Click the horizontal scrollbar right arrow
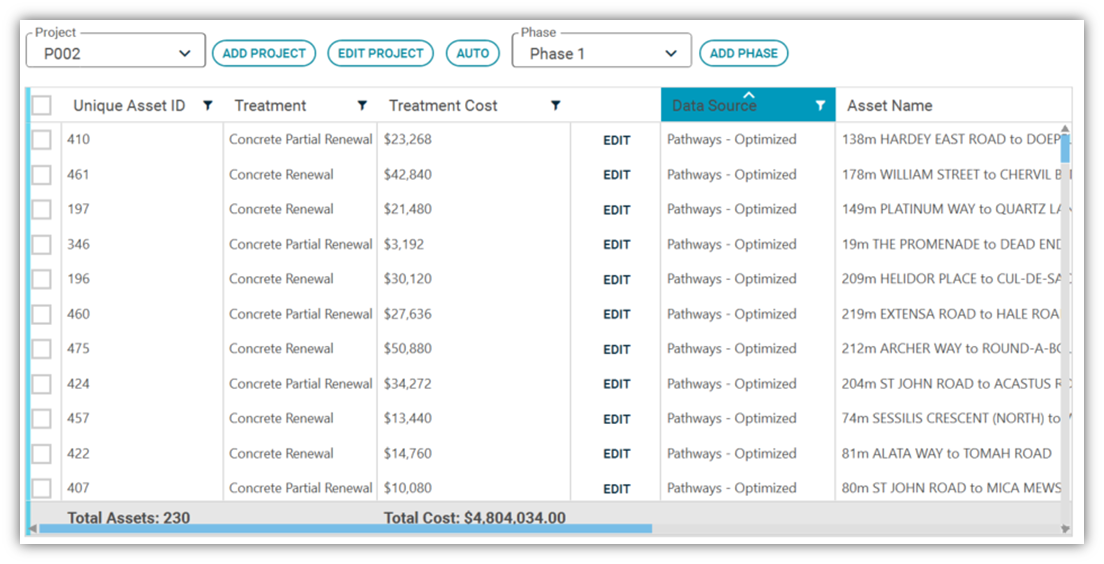This screenshot has width=1104, height=564. pos(1065,528)
